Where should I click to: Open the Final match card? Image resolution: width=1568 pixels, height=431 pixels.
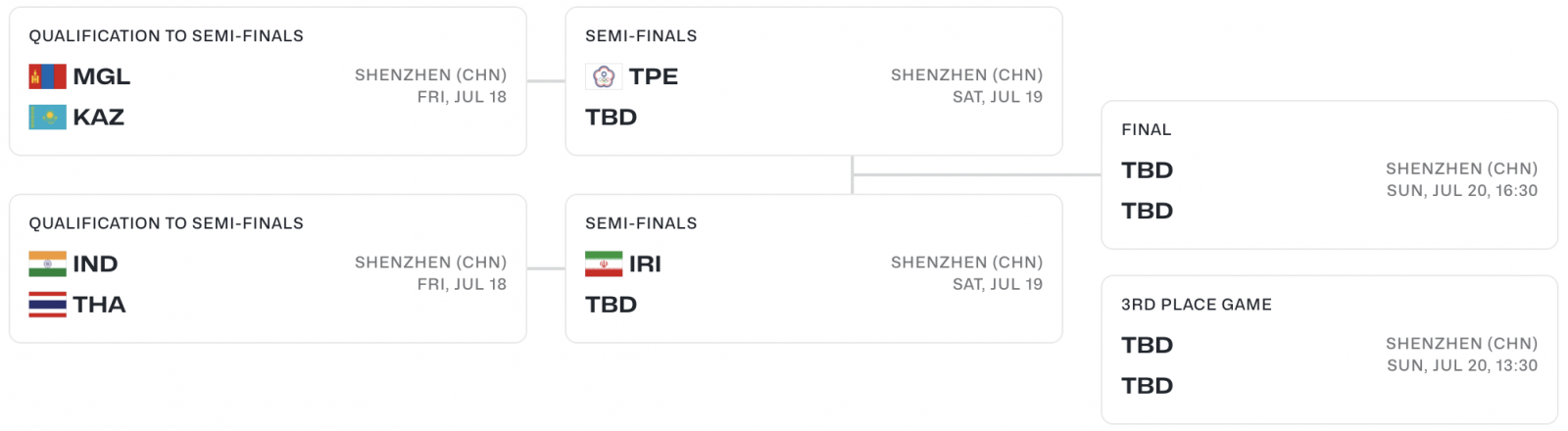(x=1329, y=175)
